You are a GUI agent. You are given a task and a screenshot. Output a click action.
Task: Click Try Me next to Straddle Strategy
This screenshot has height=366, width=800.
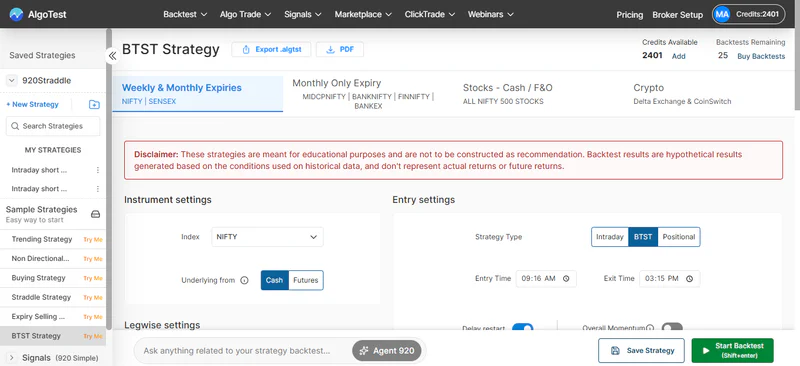pos(93,298)
